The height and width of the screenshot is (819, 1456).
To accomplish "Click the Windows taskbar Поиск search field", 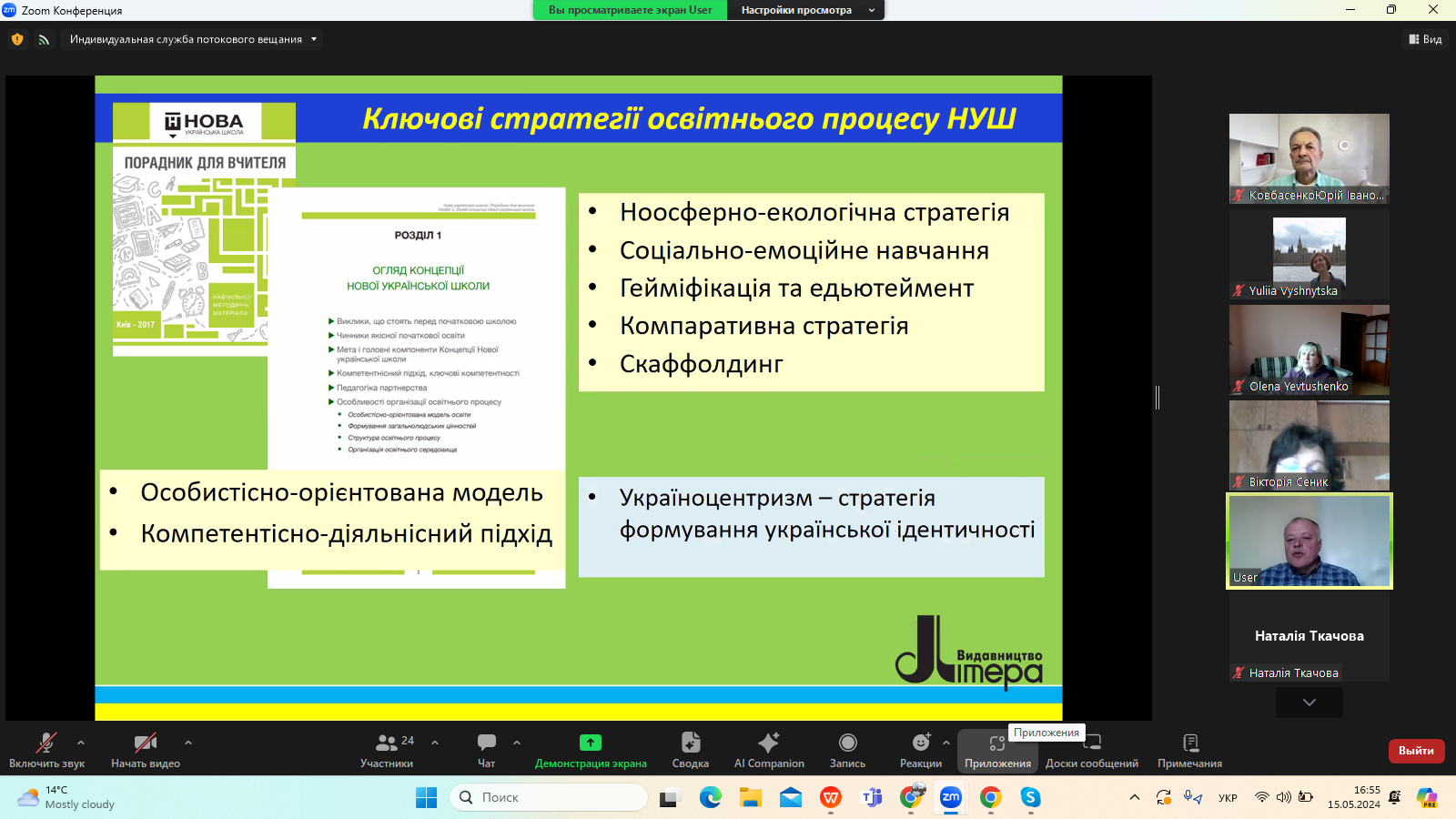I will pos(549,797).
